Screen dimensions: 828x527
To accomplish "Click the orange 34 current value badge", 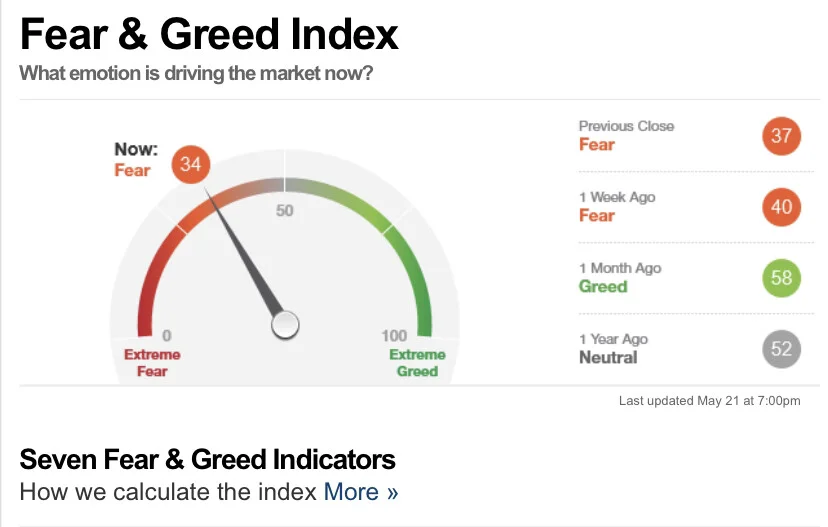I will tap(191, 164).
